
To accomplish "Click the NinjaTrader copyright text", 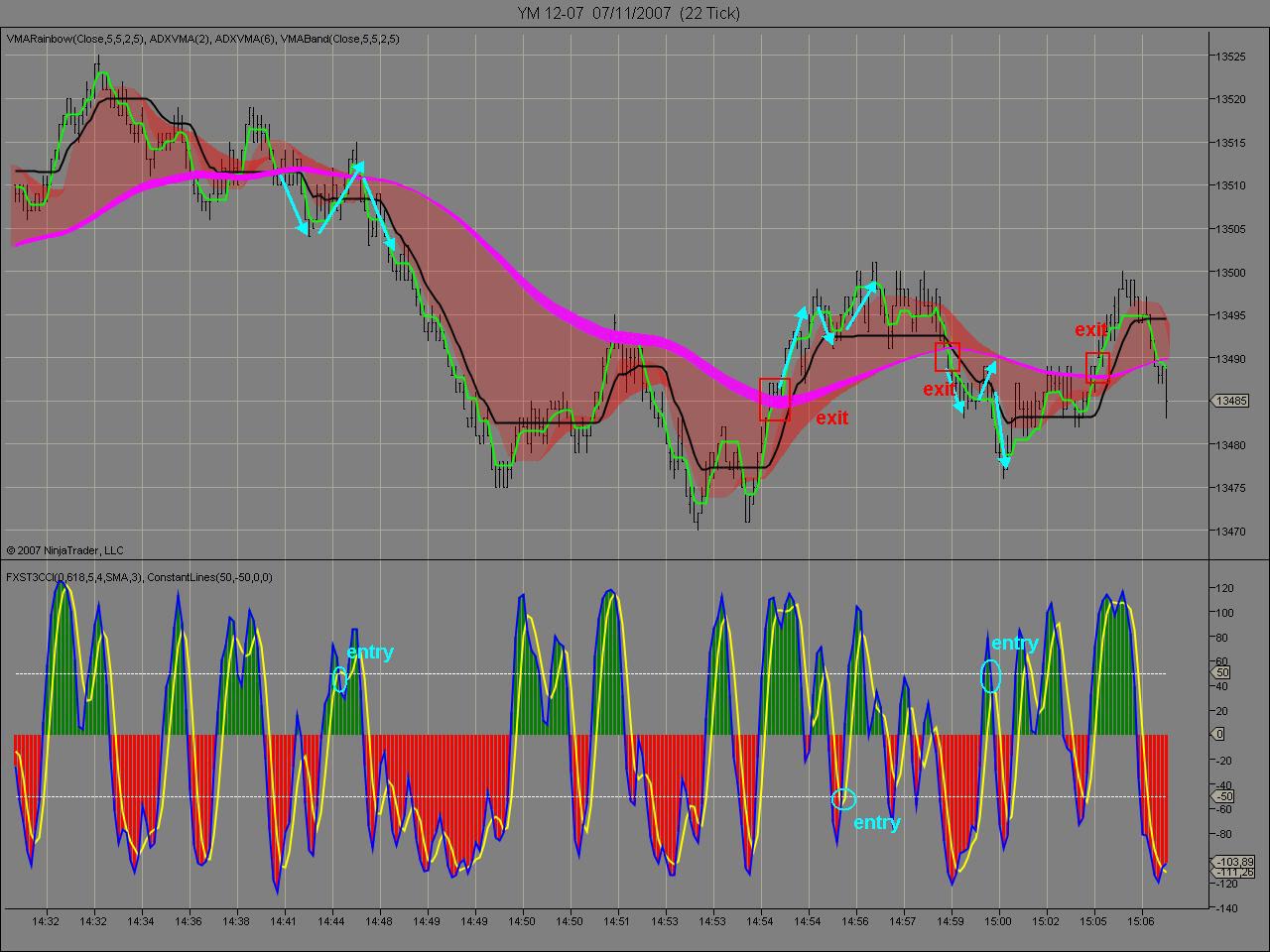I will (64, 549).
